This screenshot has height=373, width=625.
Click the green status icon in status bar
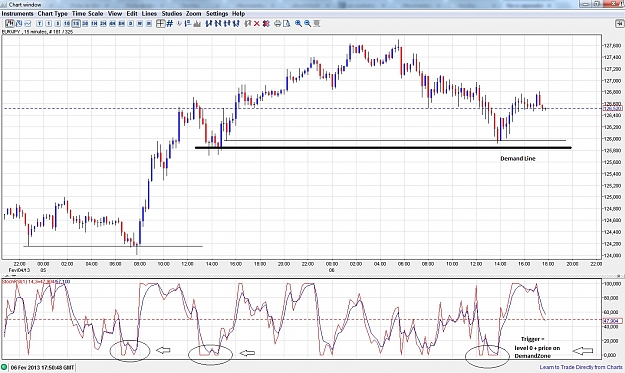[5, 367]
